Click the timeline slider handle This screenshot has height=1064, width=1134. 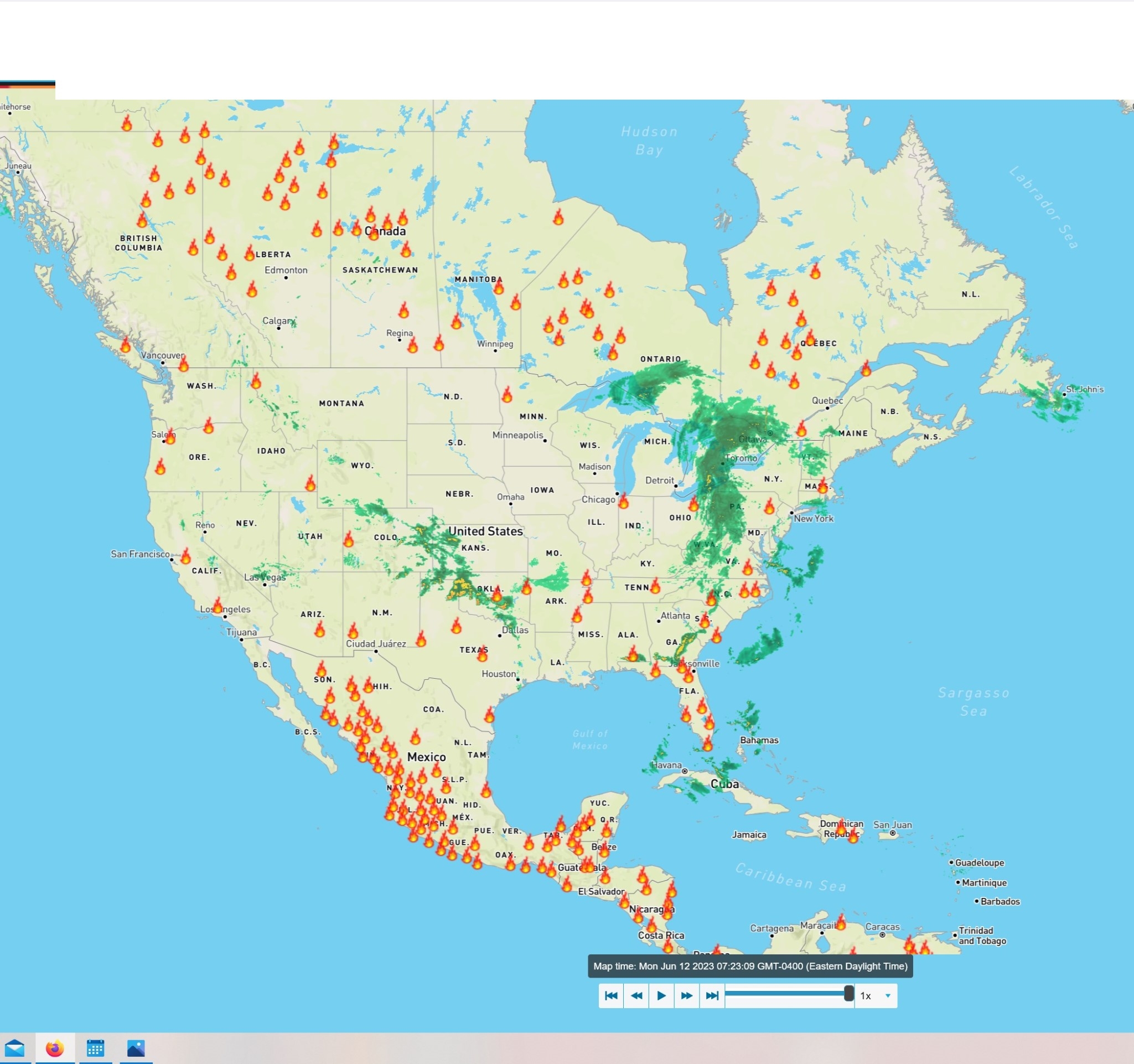[848, 993]
